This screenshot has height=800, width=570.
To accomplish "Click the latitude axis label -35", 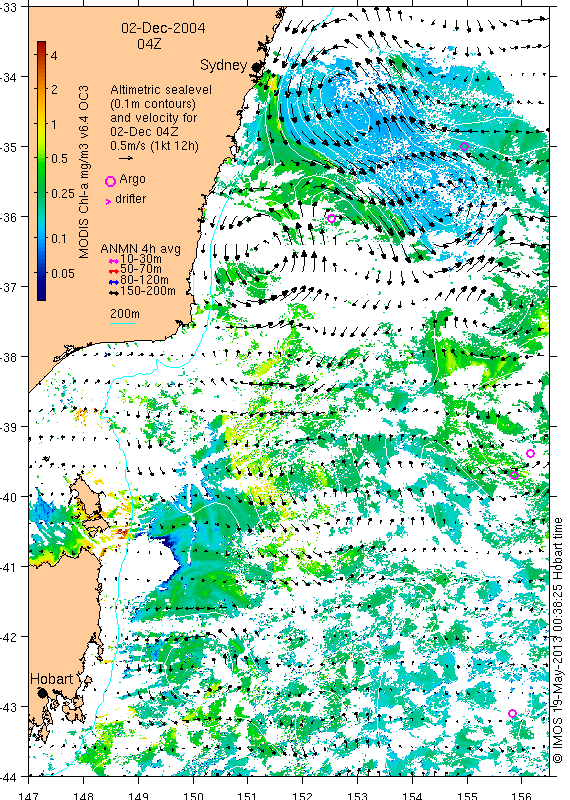I will click(x=9, y=147).
